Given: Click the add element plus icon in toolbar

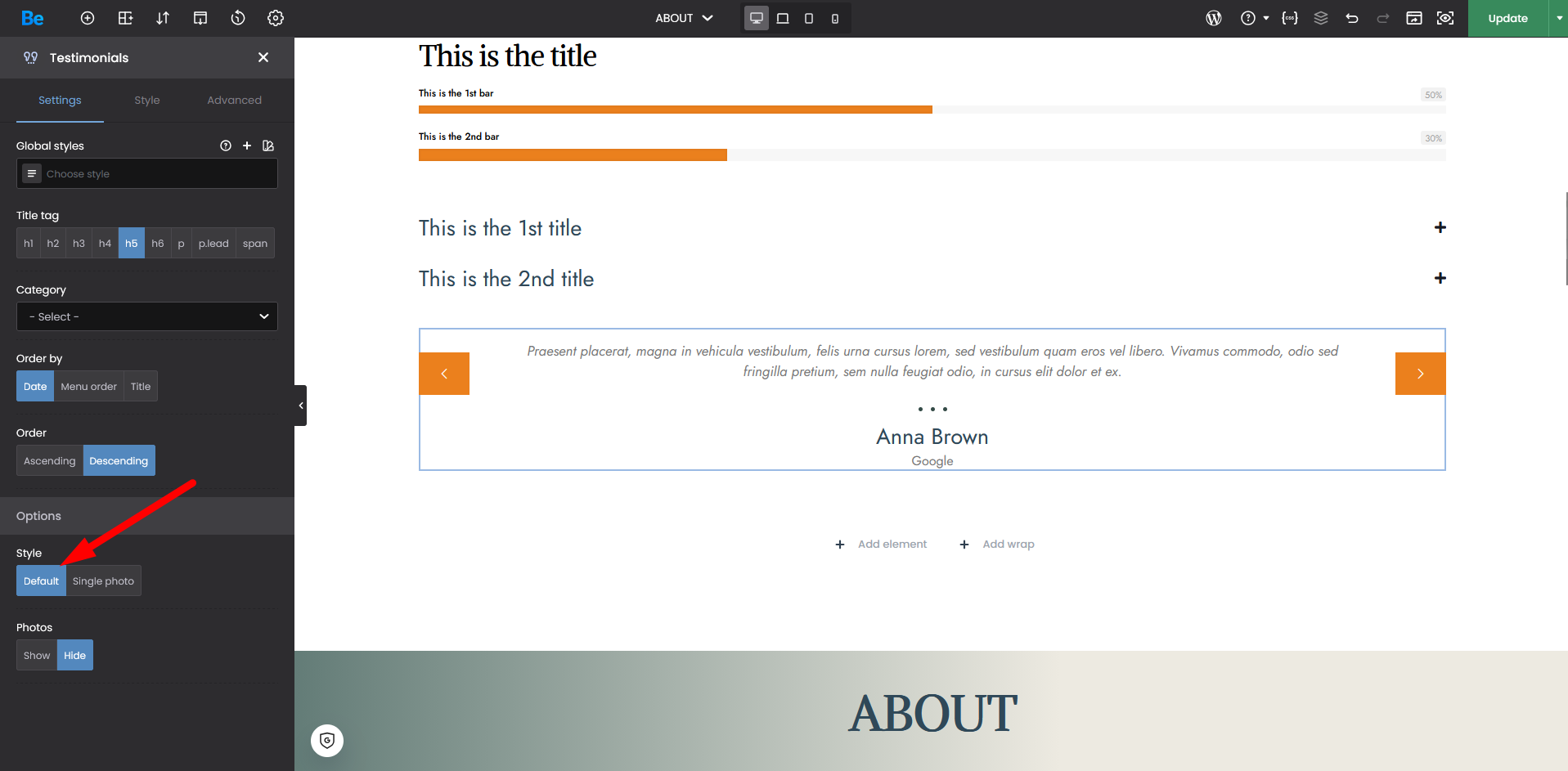Looking at the screenshot, I should click(88, 18).
